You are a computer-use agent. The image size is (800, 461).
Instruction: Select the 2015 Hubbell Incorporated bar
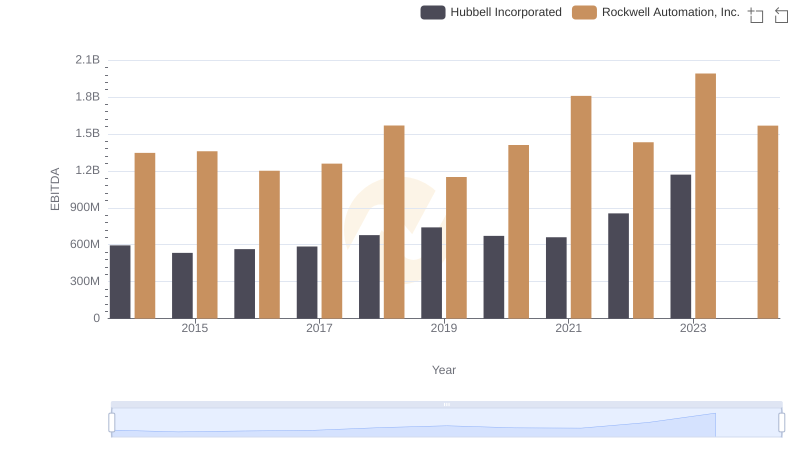[182, 286]
